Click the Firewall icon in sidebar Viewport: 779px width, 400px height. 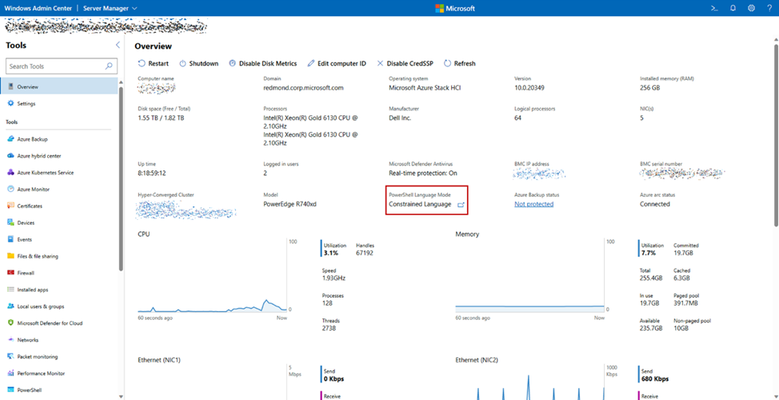10,273
